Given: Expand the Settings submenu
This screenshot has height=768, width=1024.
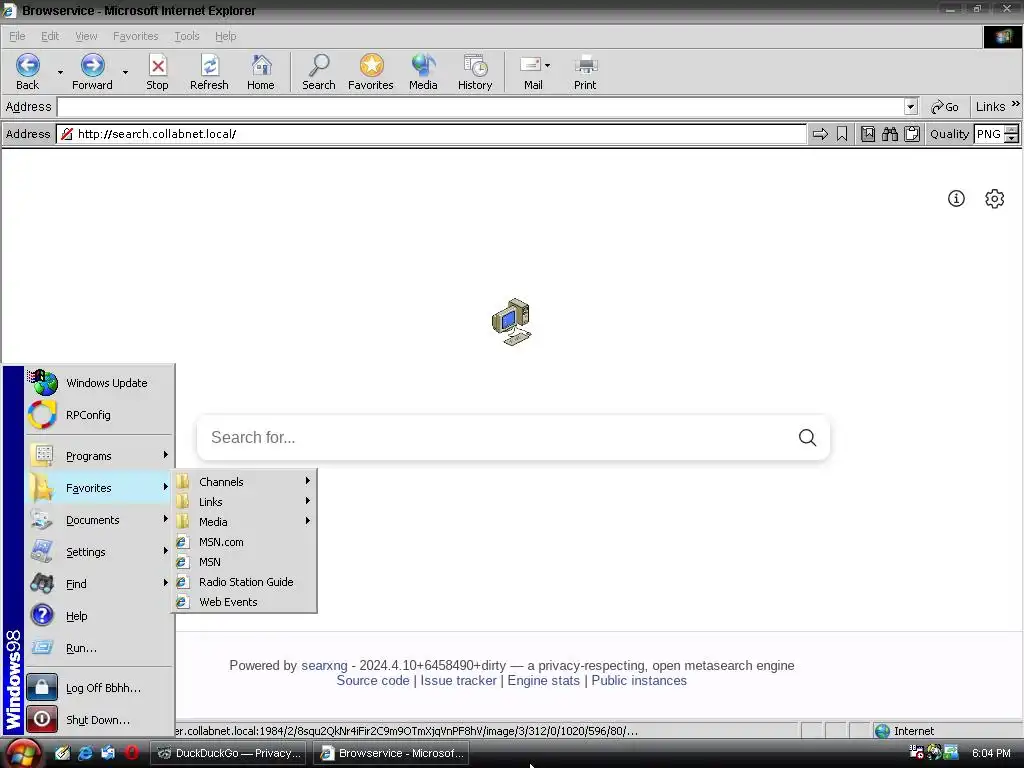Looking at the screenshot, I should click(99, 552).
